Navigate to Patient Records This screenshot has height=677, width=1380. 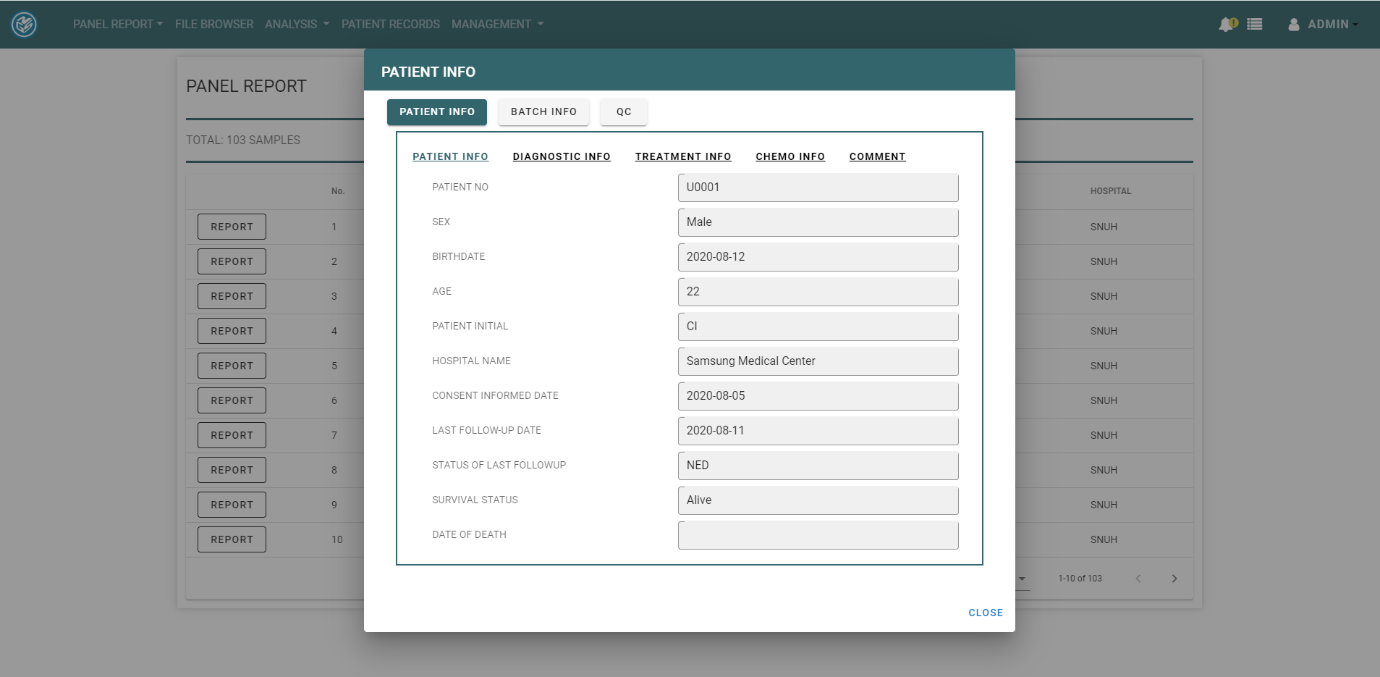tap(390, 24)
